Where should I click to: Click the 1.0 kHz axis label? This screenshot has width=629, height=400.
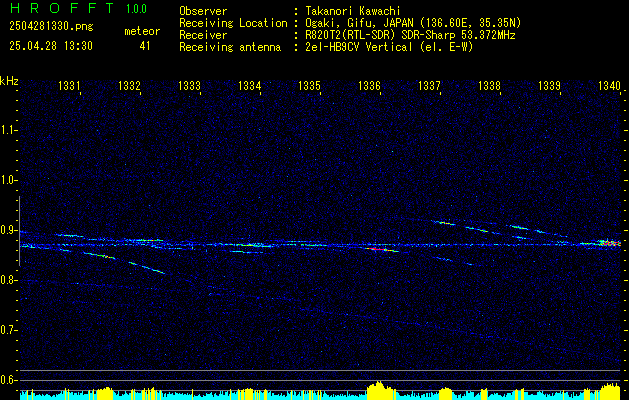coord(8,181)
